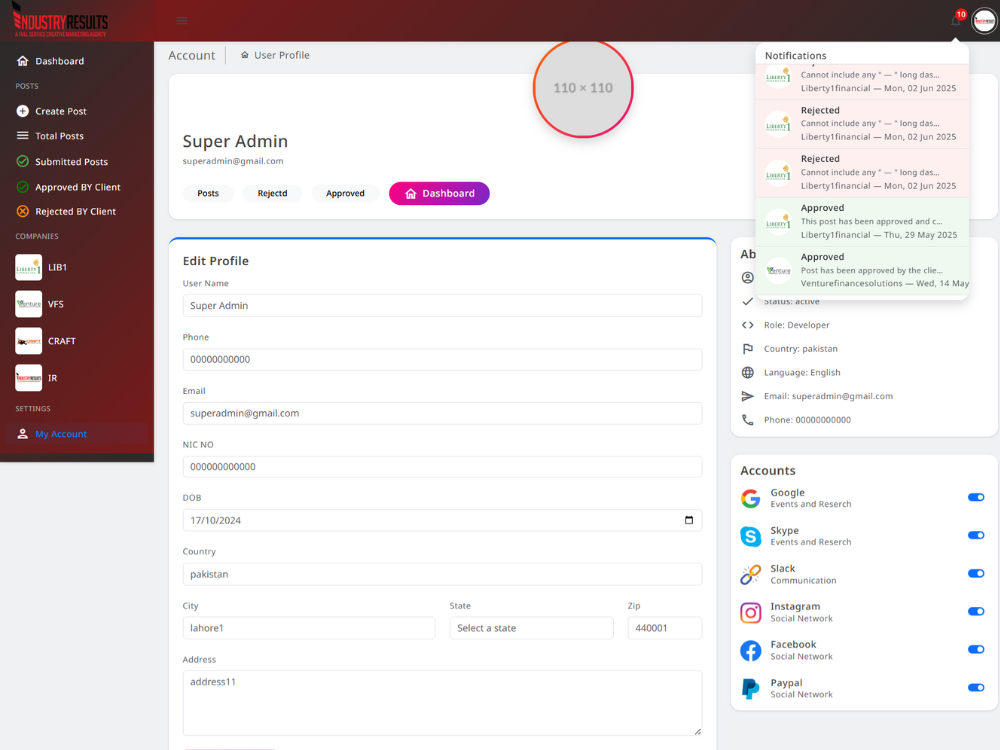Click the text Language: English
The width and height of the screenshot is (1000, 750).
tap(802, 372)
